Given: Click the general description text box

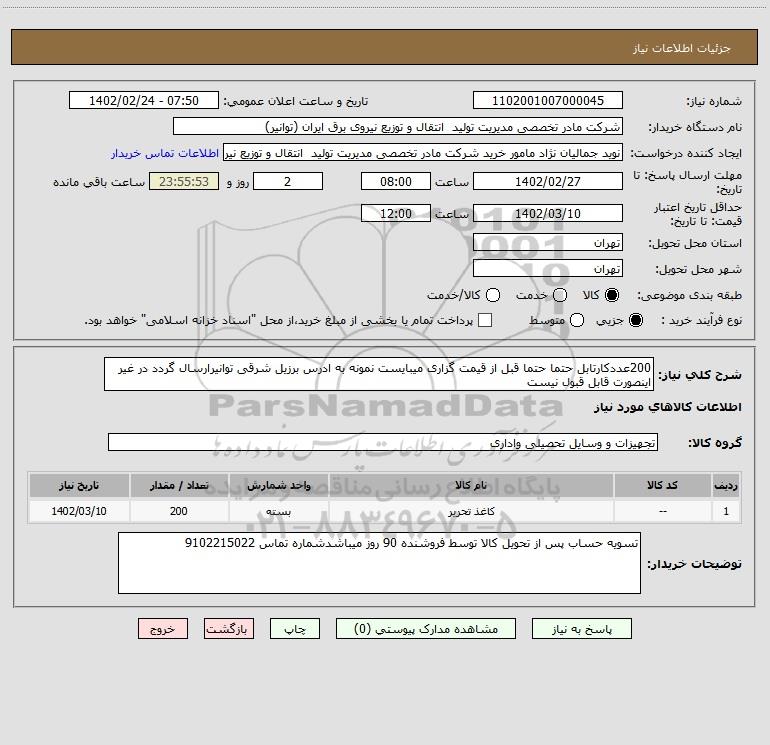Looking at the screenshot, I should 379,374.
